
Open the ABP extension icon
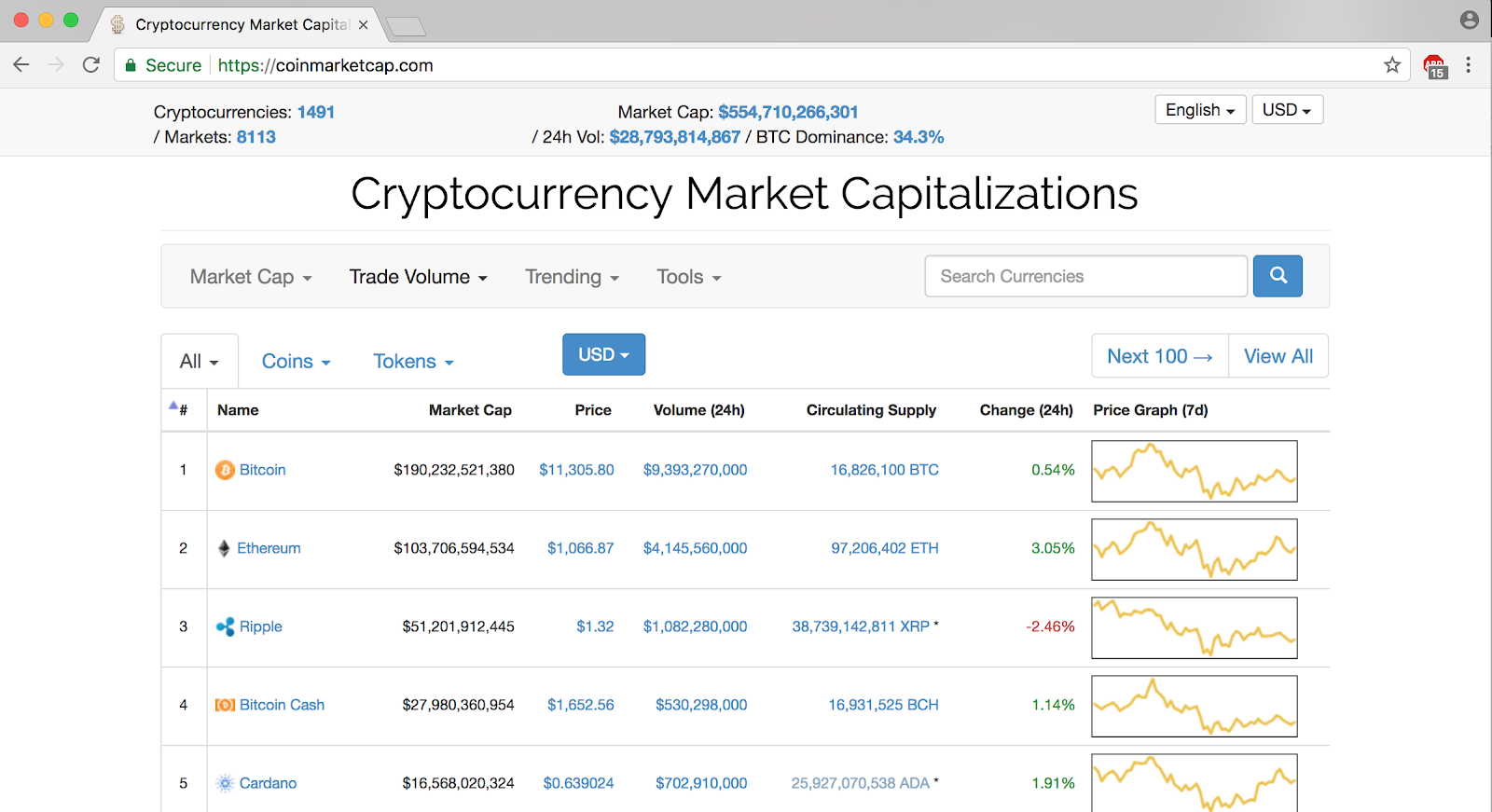1435,66
